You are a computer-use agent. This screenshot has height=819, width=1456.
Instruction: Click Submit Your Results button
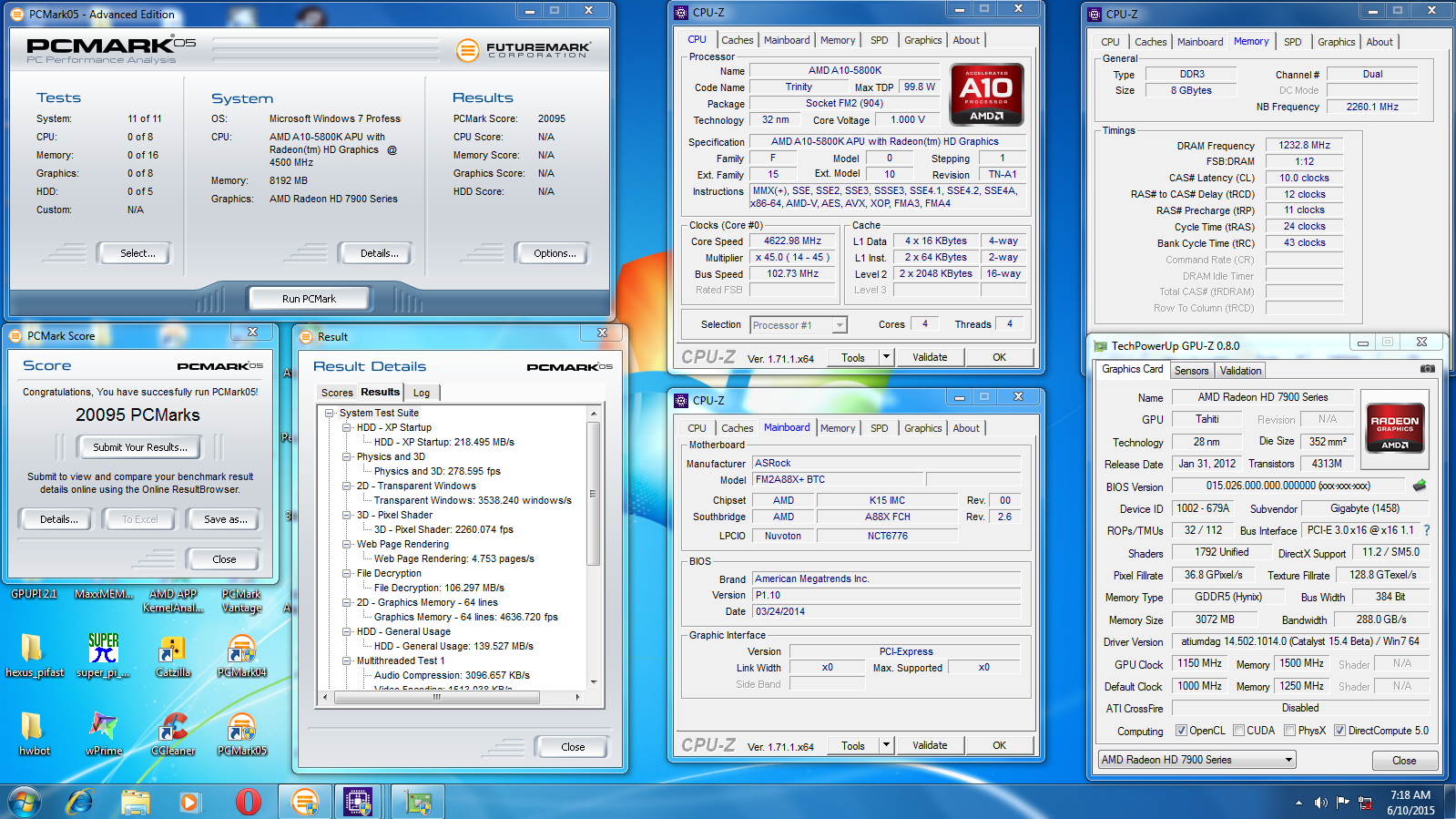[140, 447]
